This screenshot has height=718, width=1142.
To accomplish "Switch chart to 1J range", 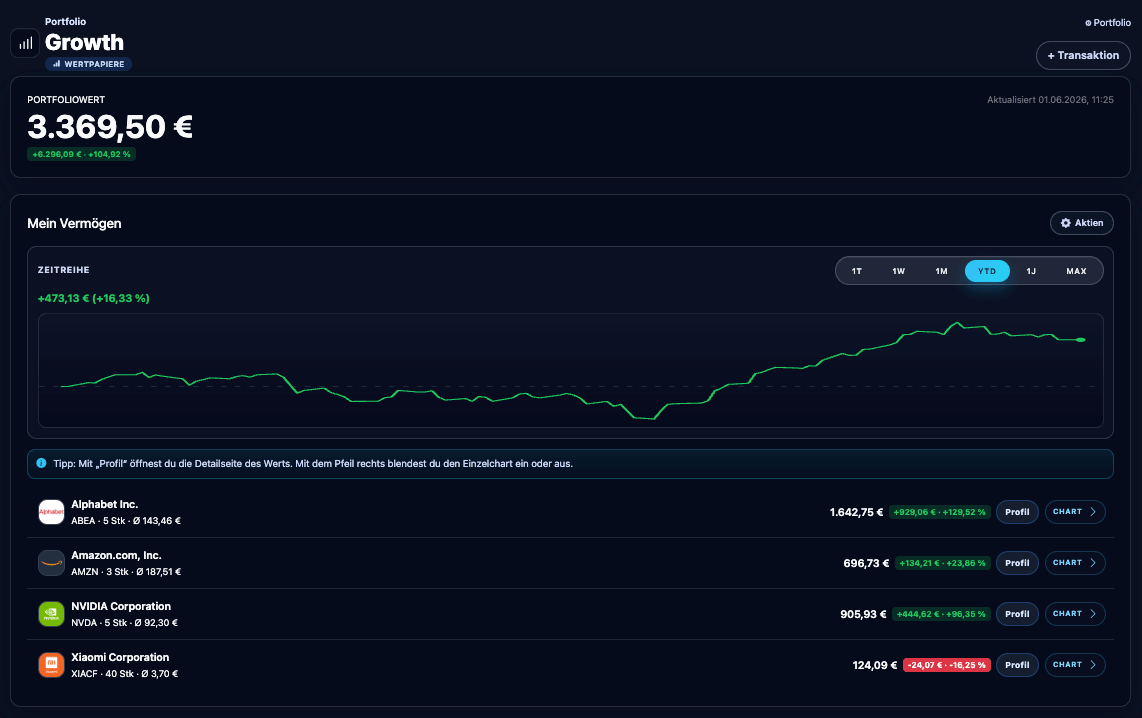I will tap(1031, 271).
